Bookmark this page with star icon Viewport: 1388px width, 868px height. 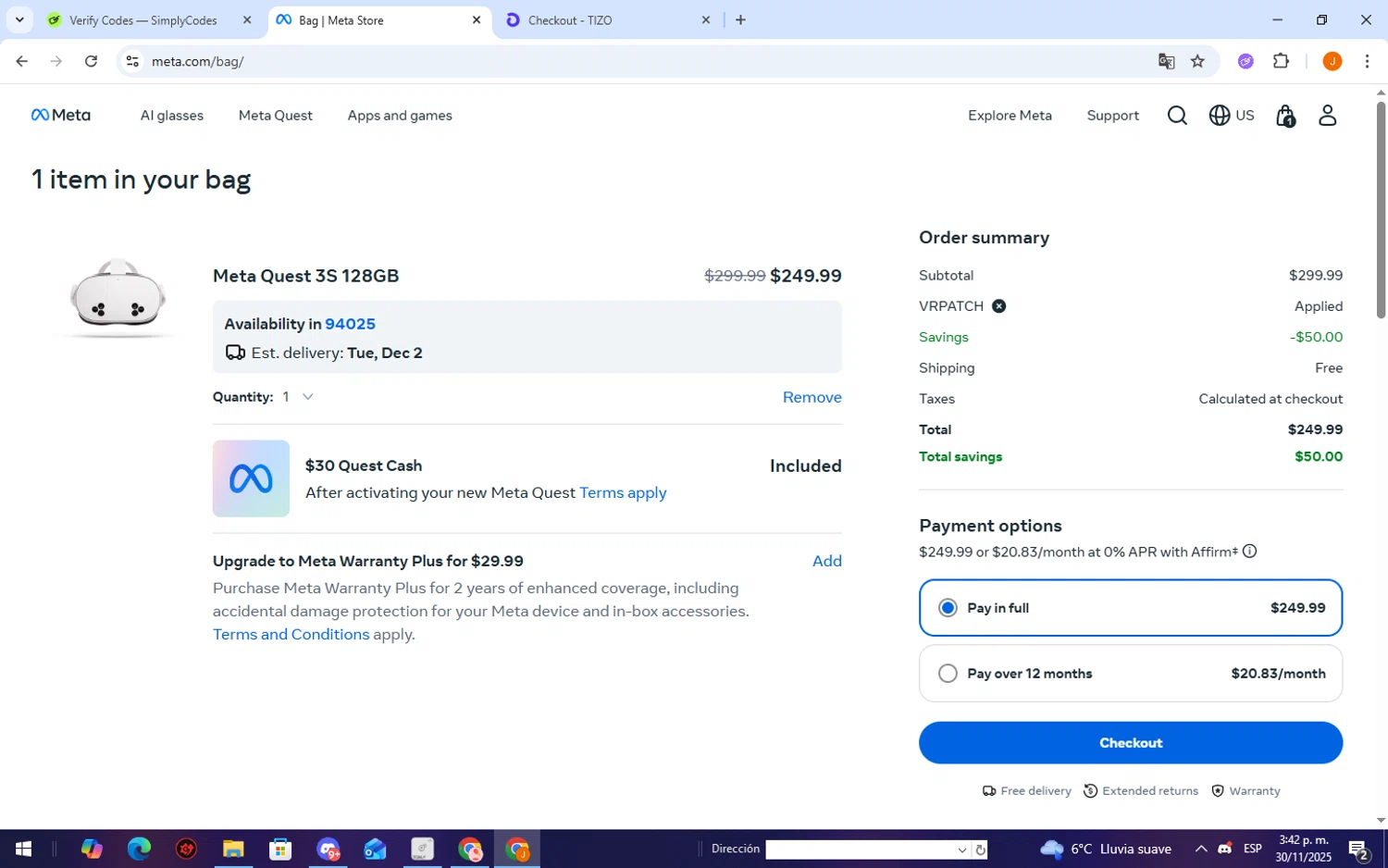pos(1197,61)
